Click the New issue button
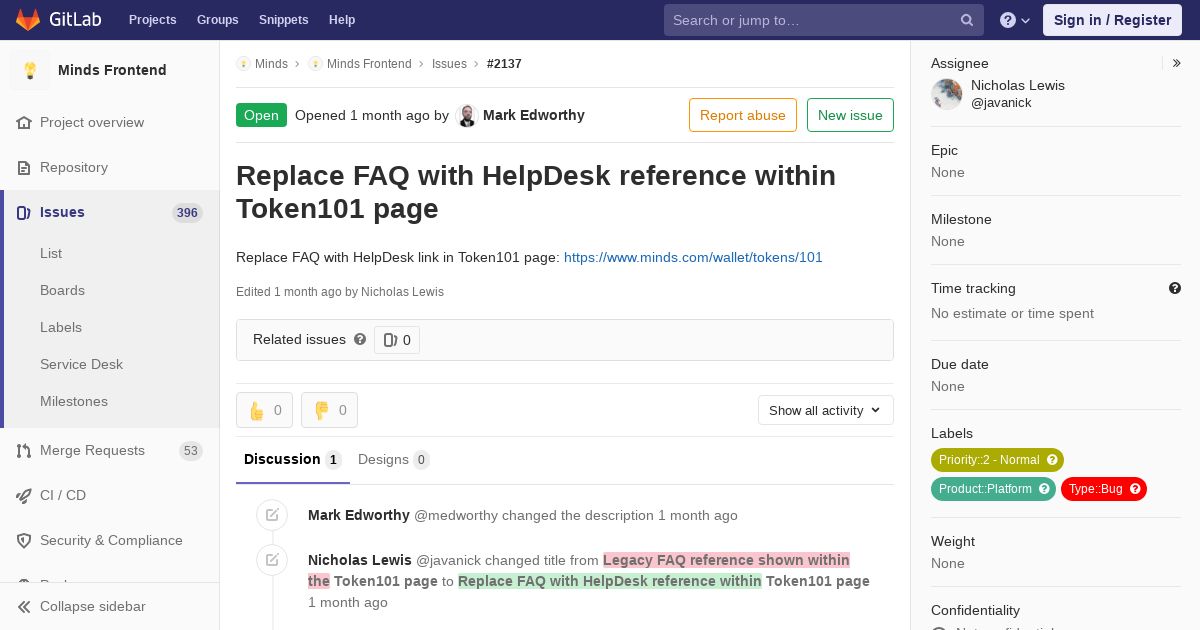The width and height of the screenshot is (1200, 630). click(x=850, y=115)
